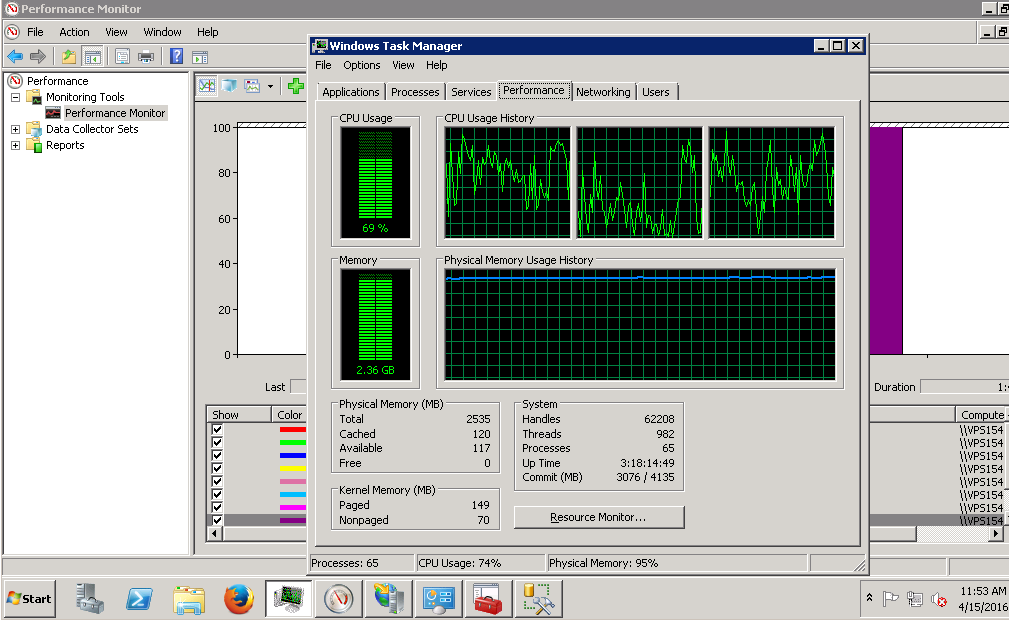Switch to the Users tab

[656, 92]
